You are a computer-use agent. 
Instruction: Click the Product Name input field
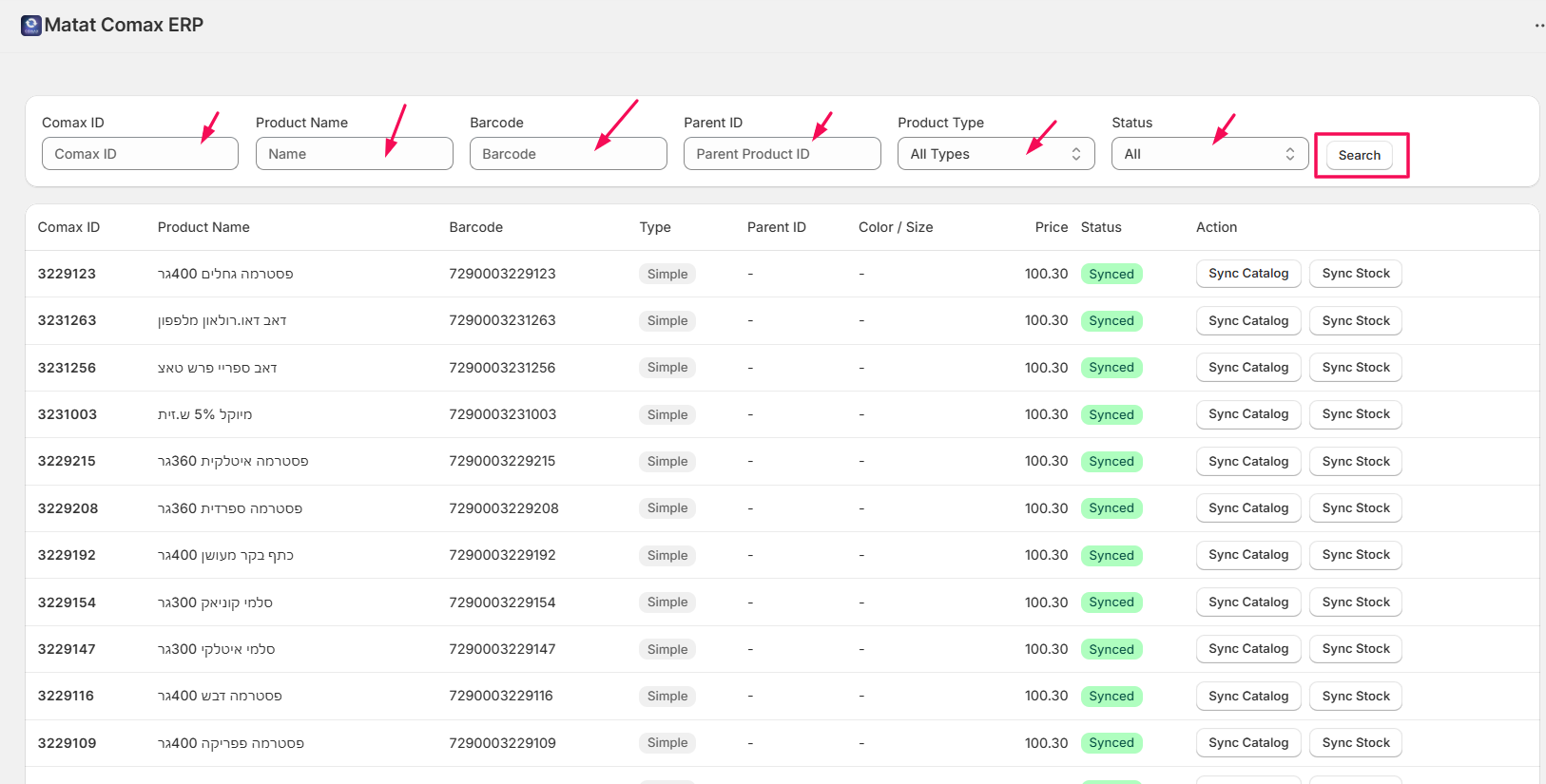point(354,154)
